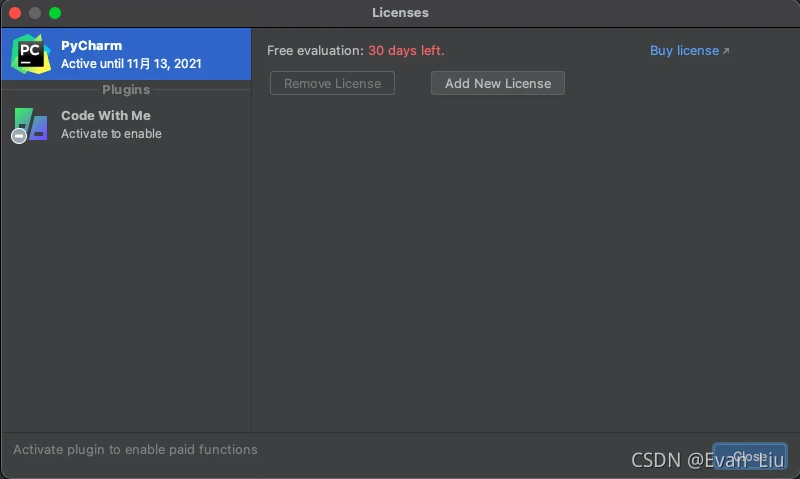
Task: Click the Plugins section header
Action: 126,89
